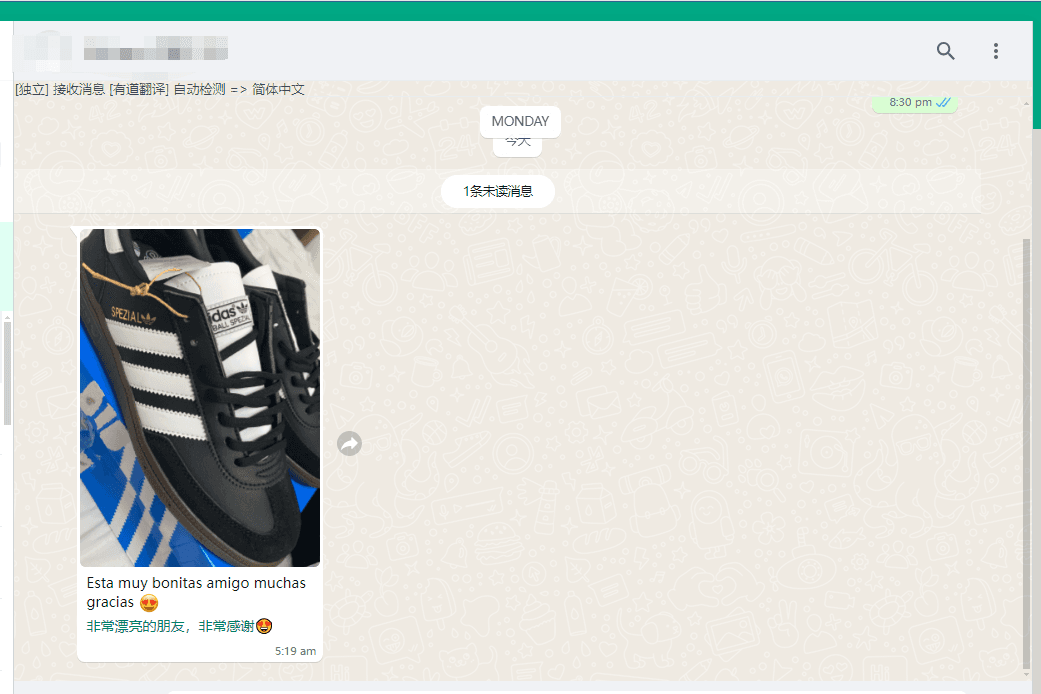This screenshot has height=694, width=1041.
Task: Click the scrollbar down arrow
Action: (1026, 675)
